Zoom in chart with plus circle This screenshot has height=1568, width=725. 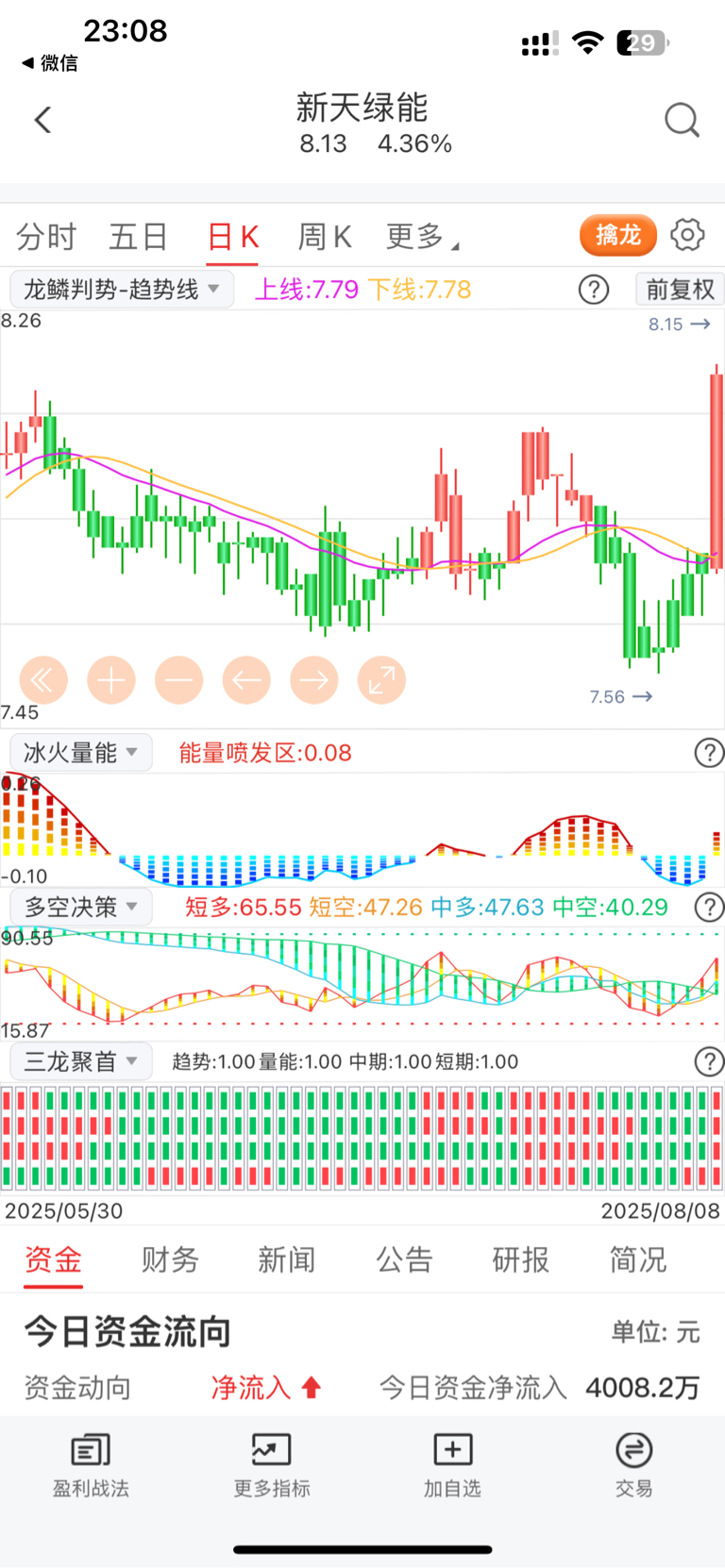[x=111, y=679]
